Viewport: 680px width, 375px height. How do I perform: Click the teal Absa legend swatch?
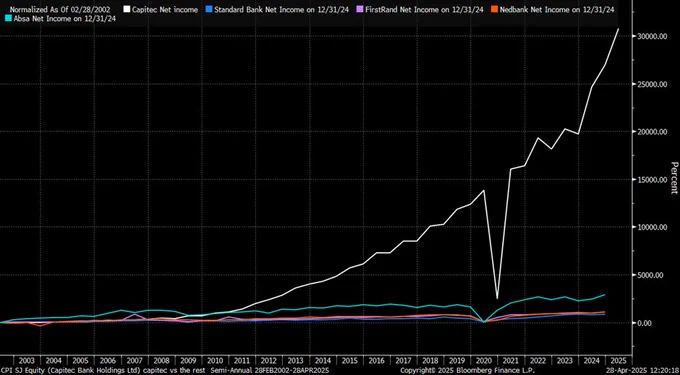(x=7, y=18)
